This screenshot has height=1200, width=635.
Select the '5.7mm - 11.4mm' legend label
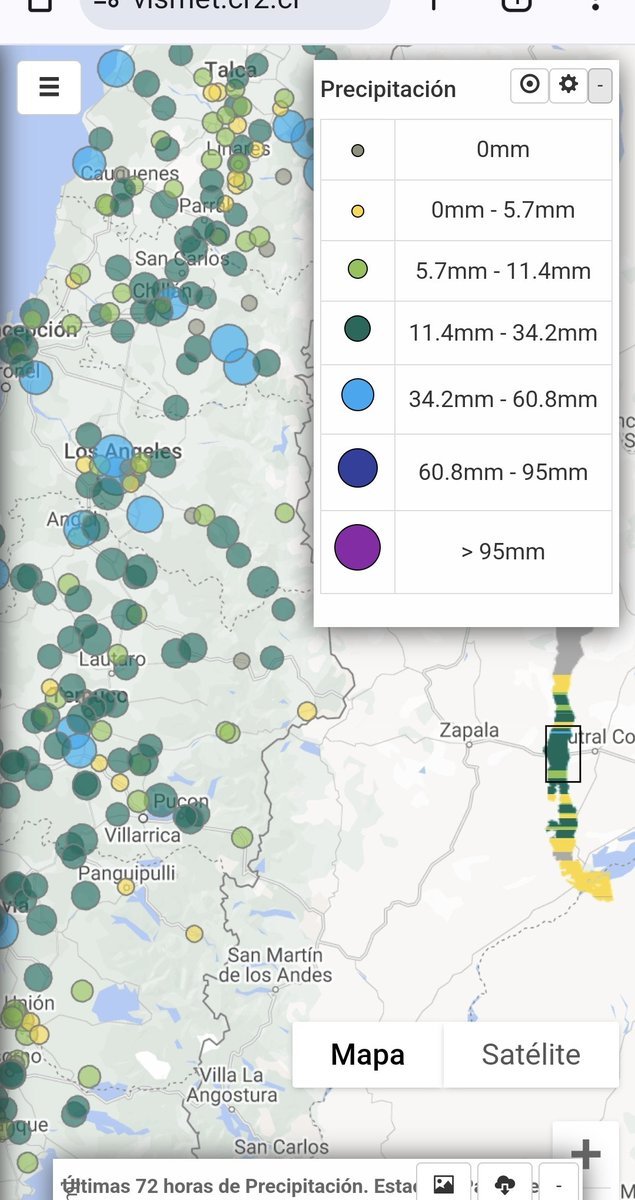tap(503, 270)
